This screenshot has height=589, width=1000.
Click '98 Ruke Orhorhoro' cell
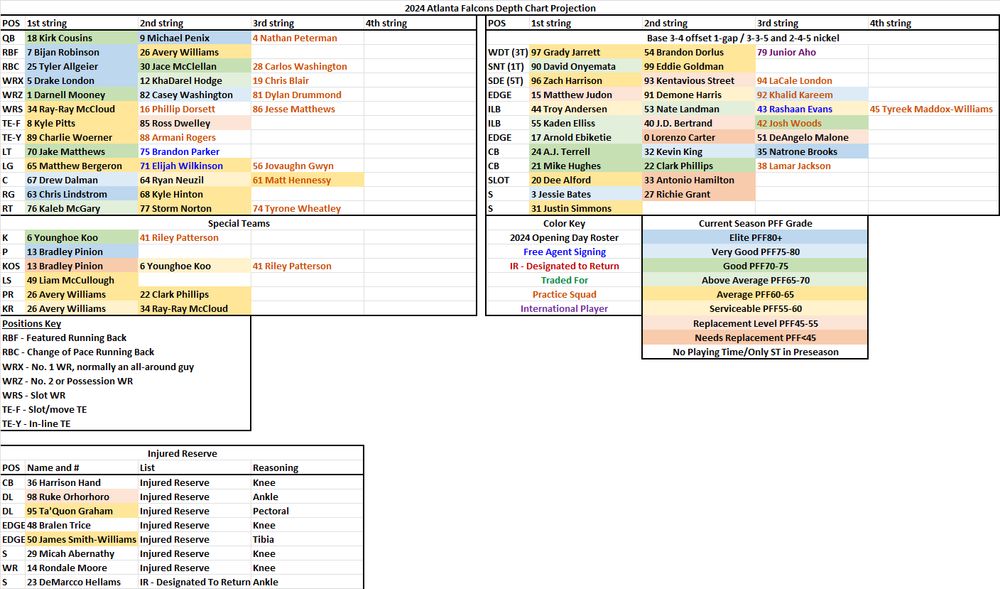[x=82, y=497]
